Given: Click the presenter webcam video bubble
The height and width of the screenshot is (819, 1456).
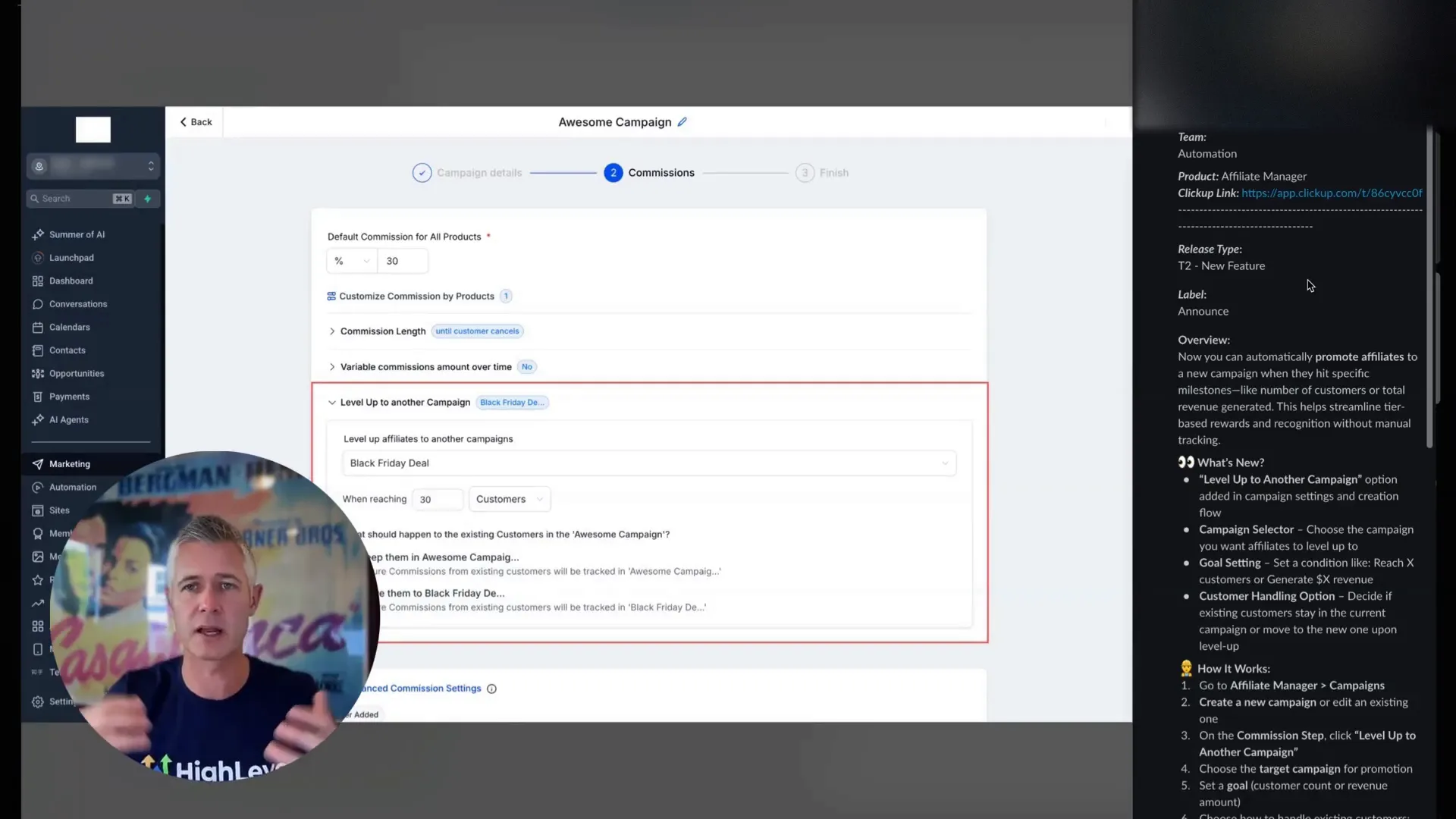Looking at the screenshot, I should (x=215, y=617).
